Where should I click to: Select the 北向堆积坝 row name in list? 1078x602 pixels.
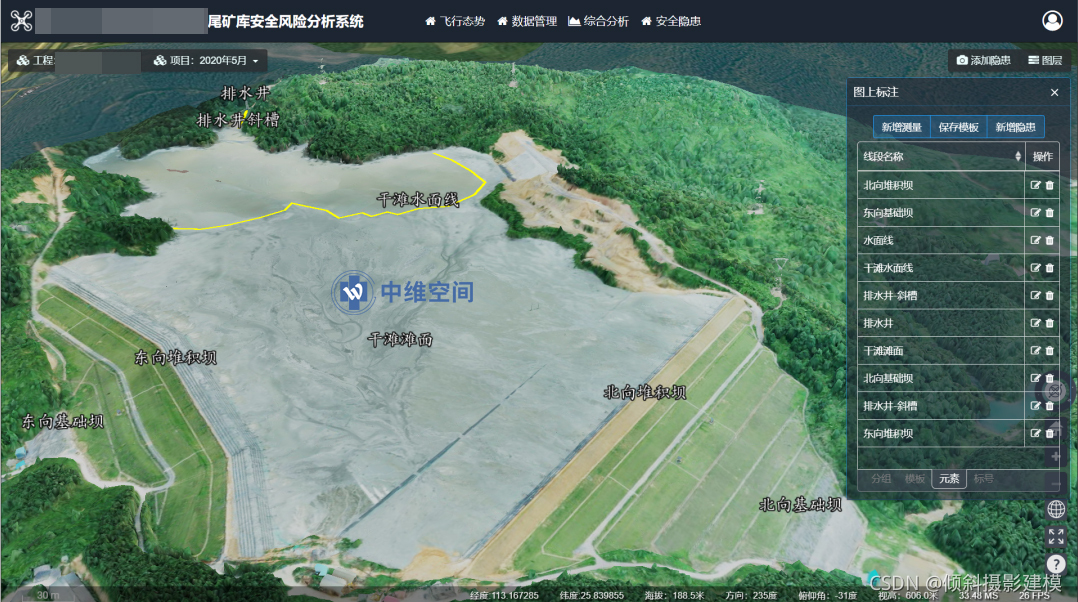coord(888,185)
